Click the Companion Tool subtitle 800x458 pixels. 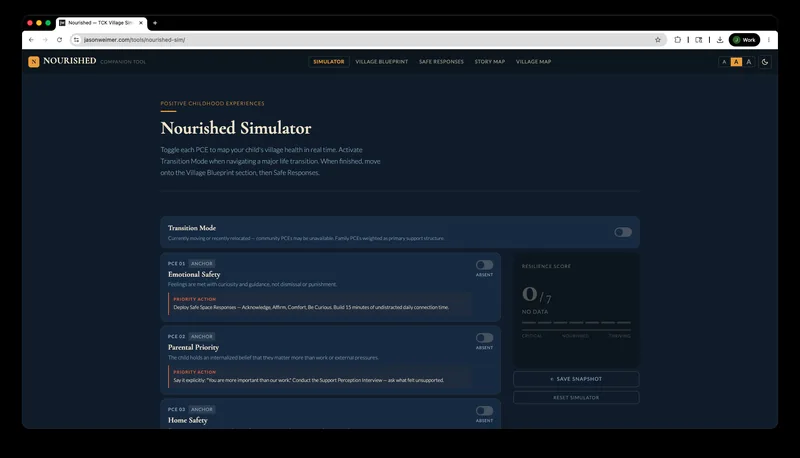pyautogui.click(x=123, y=62)
